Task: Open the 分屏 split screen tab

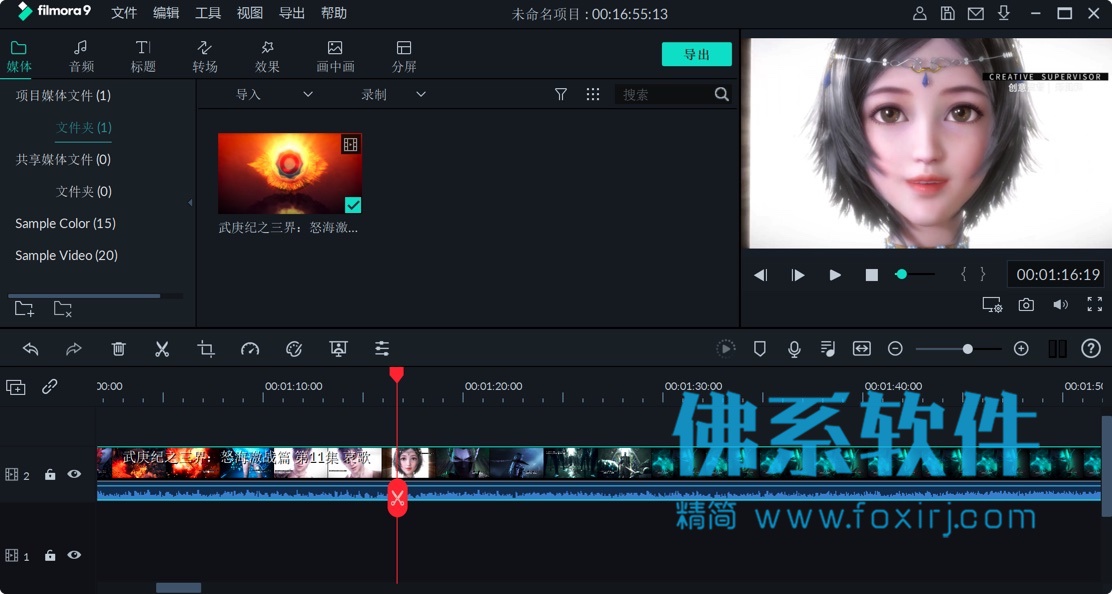Action: tap(404, 57)
